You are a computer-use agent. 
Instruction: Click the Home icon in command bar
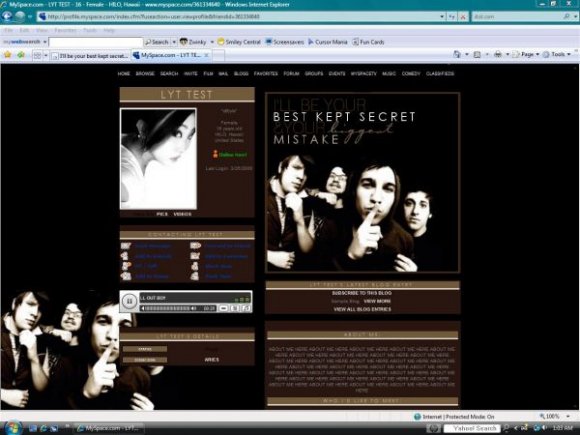tap(457, 54)
